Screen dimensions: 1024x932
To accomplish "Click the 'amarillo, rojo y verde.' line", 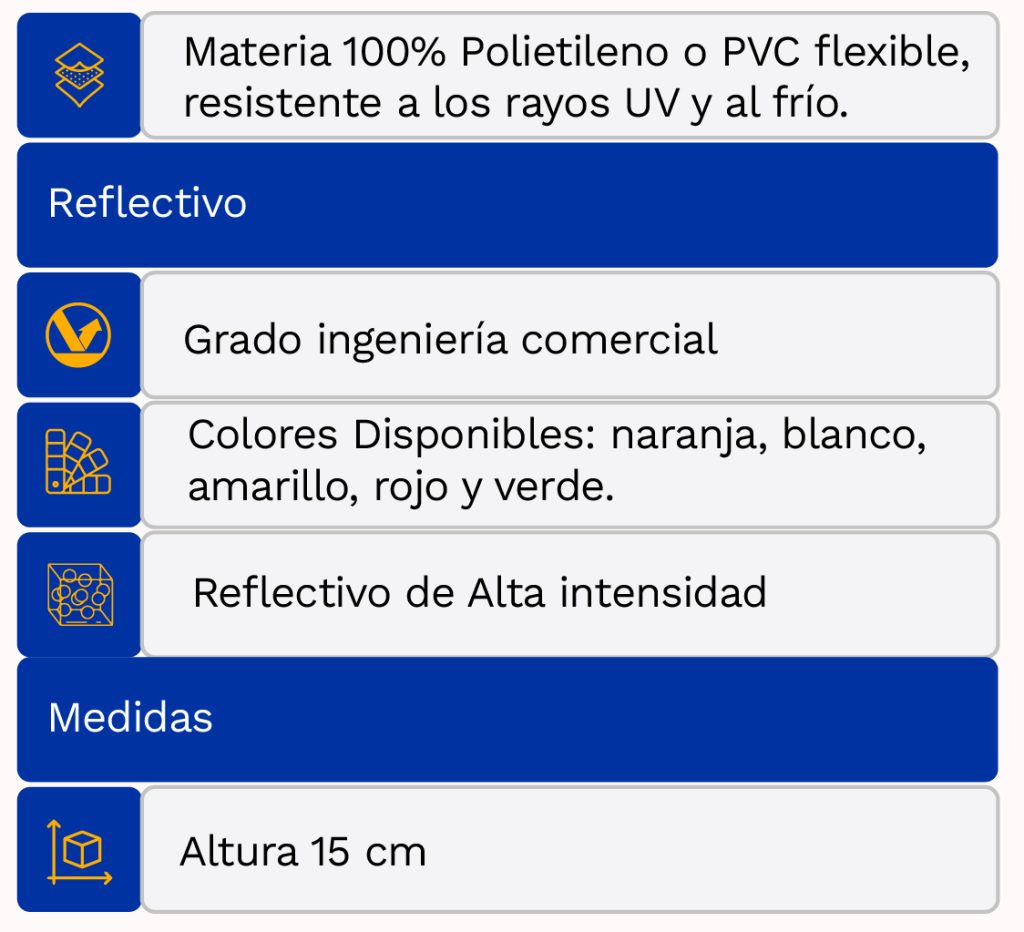I will pos(400,488).
